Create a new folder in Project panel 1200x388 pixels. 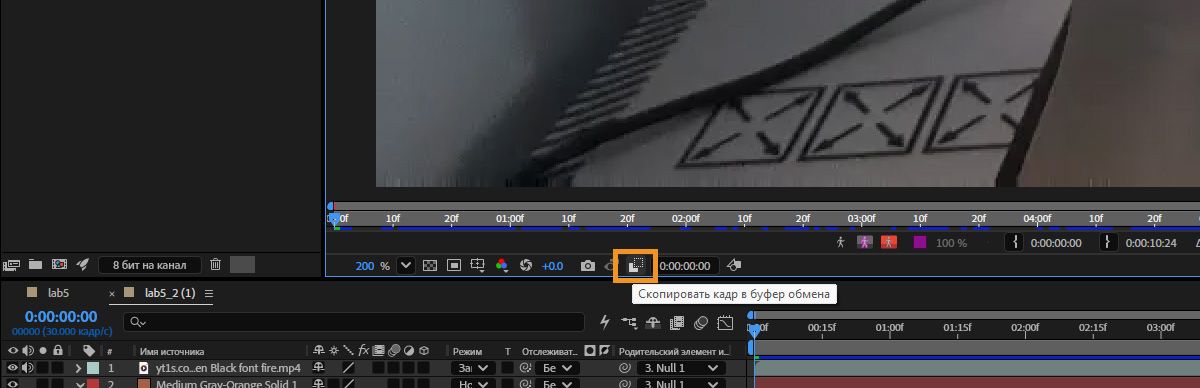click(35, 265)
